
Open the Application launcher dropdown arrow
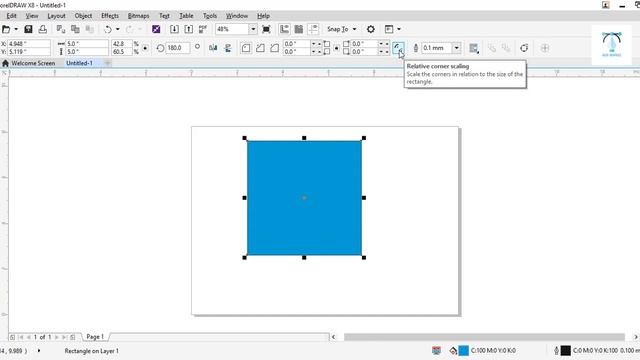(x=399, y=29)
